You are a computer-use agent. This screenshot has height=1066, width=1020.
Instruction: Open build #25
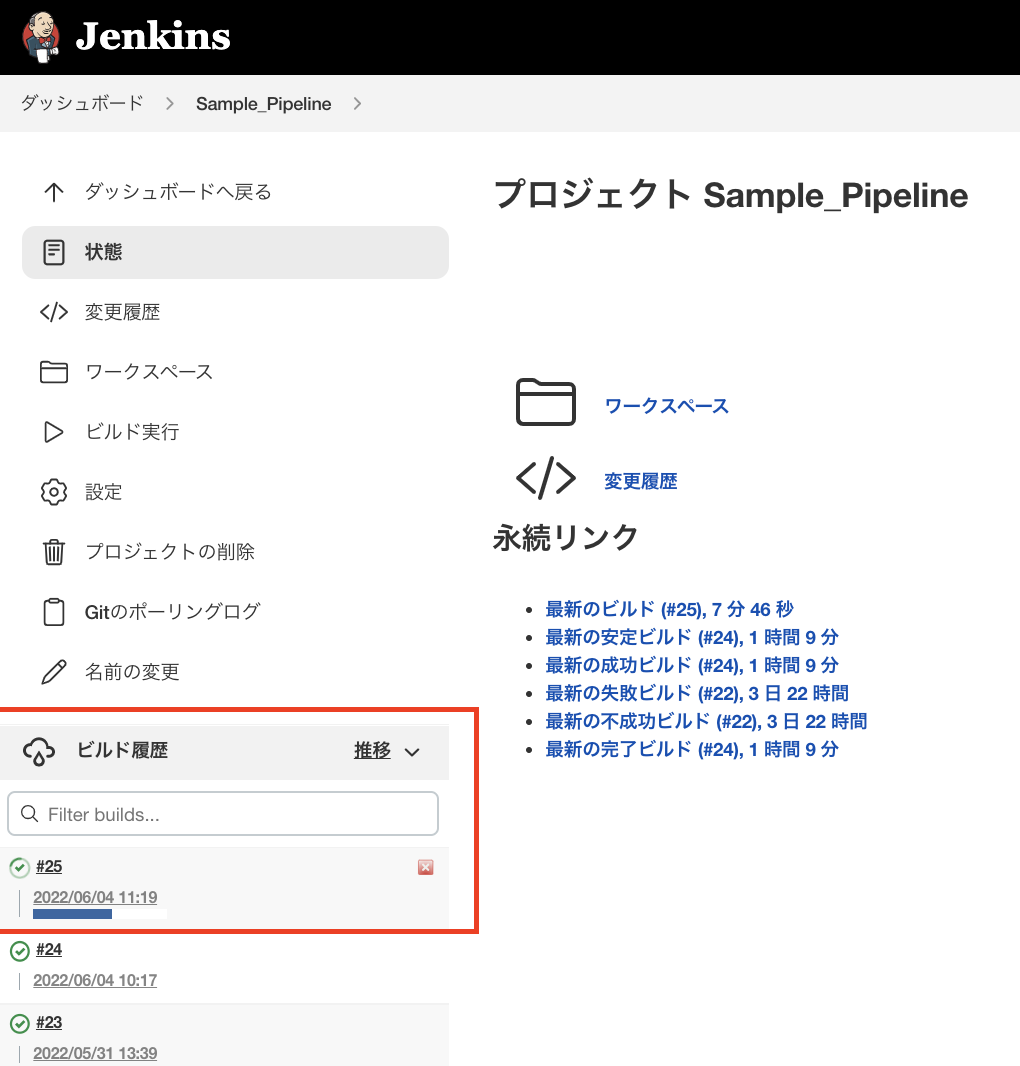[x=49, y=866]
